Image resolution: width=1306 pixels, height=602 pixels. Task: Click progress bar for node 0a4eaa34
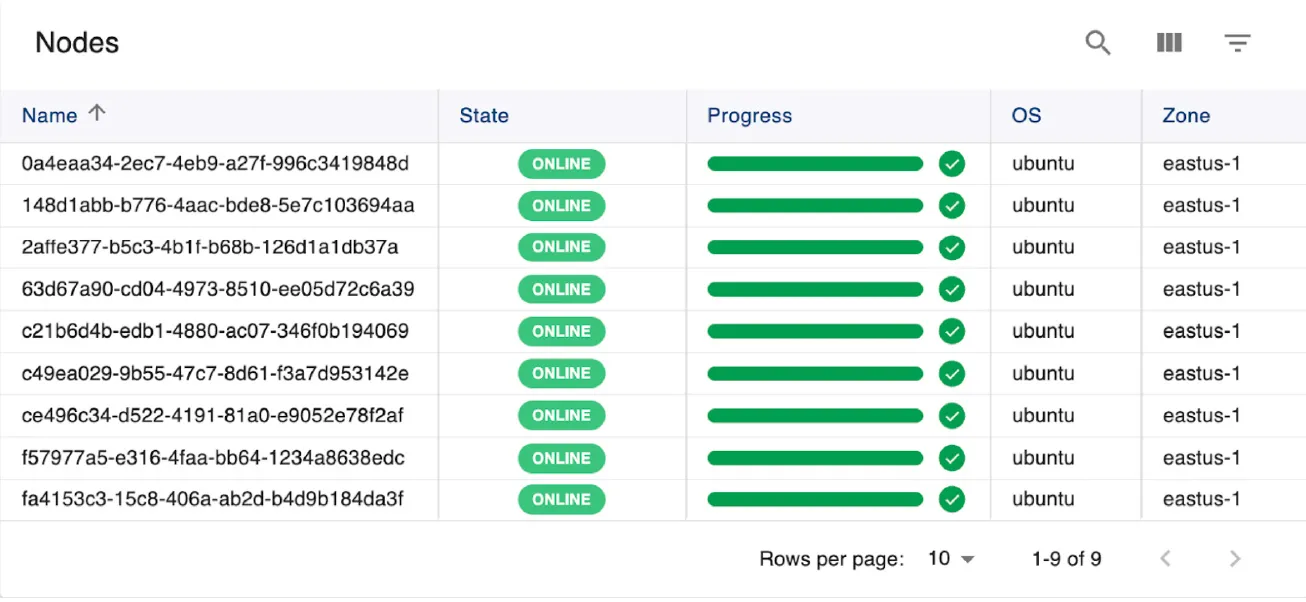coord(815,164)
